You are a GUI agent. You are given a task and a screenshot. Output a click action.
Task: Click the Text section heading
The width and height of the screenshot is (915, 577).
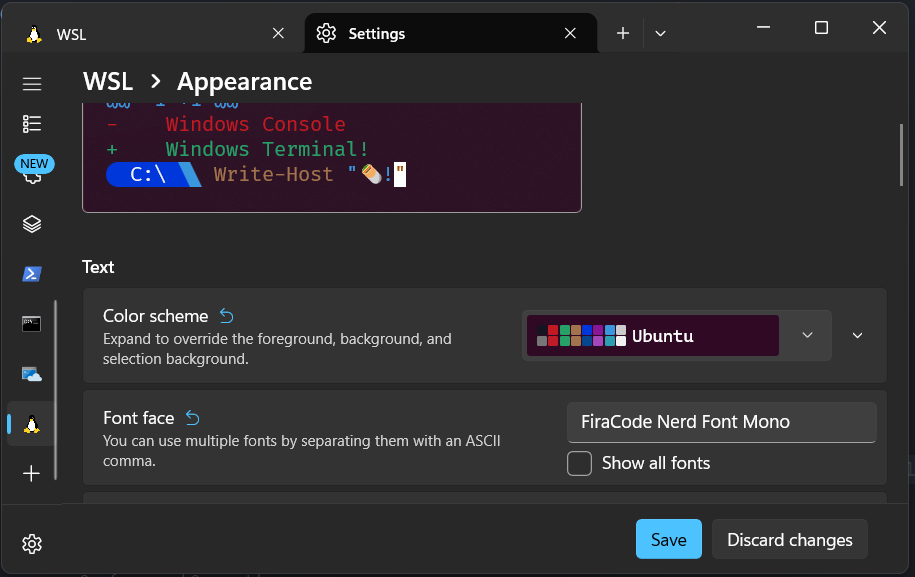click(x=98, y=267)
